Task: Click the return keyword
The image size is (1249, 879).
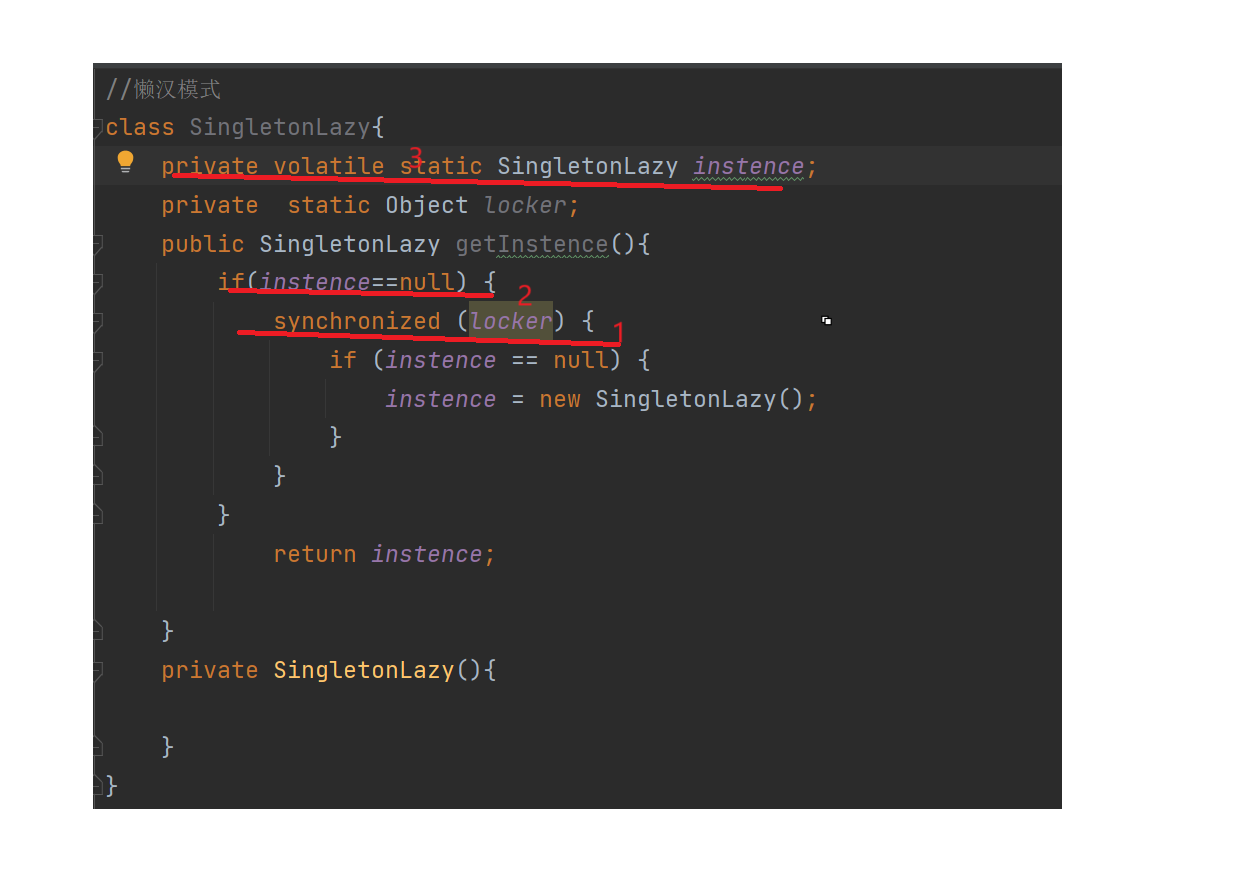Action: pyautogui.click(x=315, y=554)
